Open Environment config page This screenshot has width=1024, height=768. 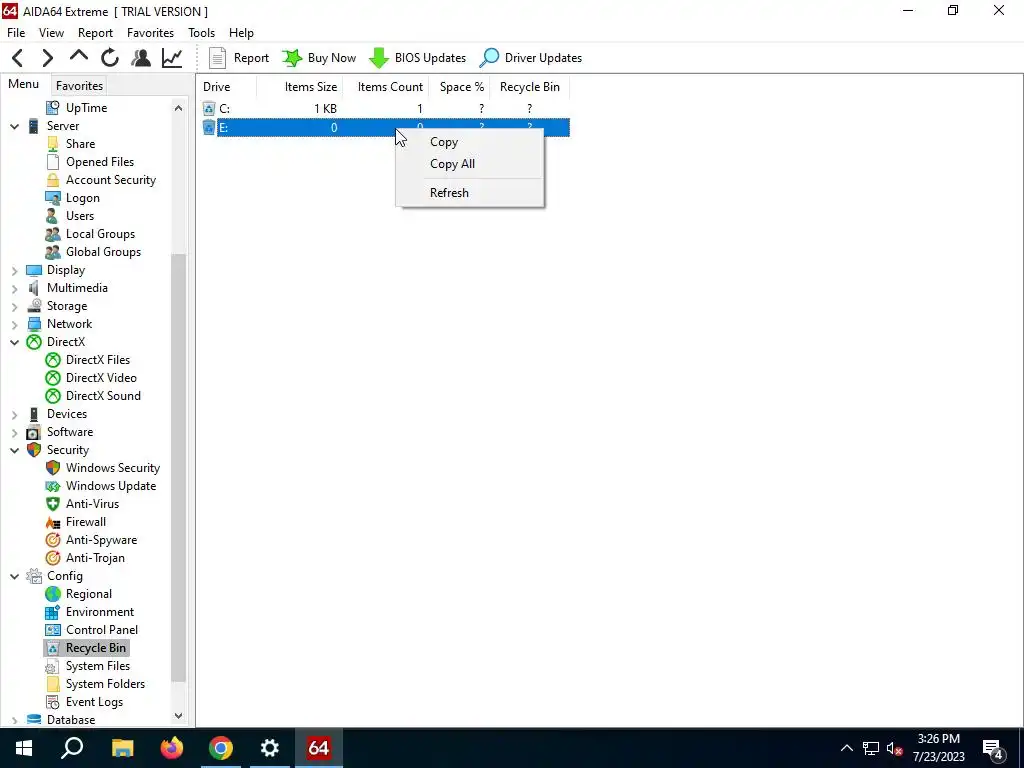(x=99, y=612)
